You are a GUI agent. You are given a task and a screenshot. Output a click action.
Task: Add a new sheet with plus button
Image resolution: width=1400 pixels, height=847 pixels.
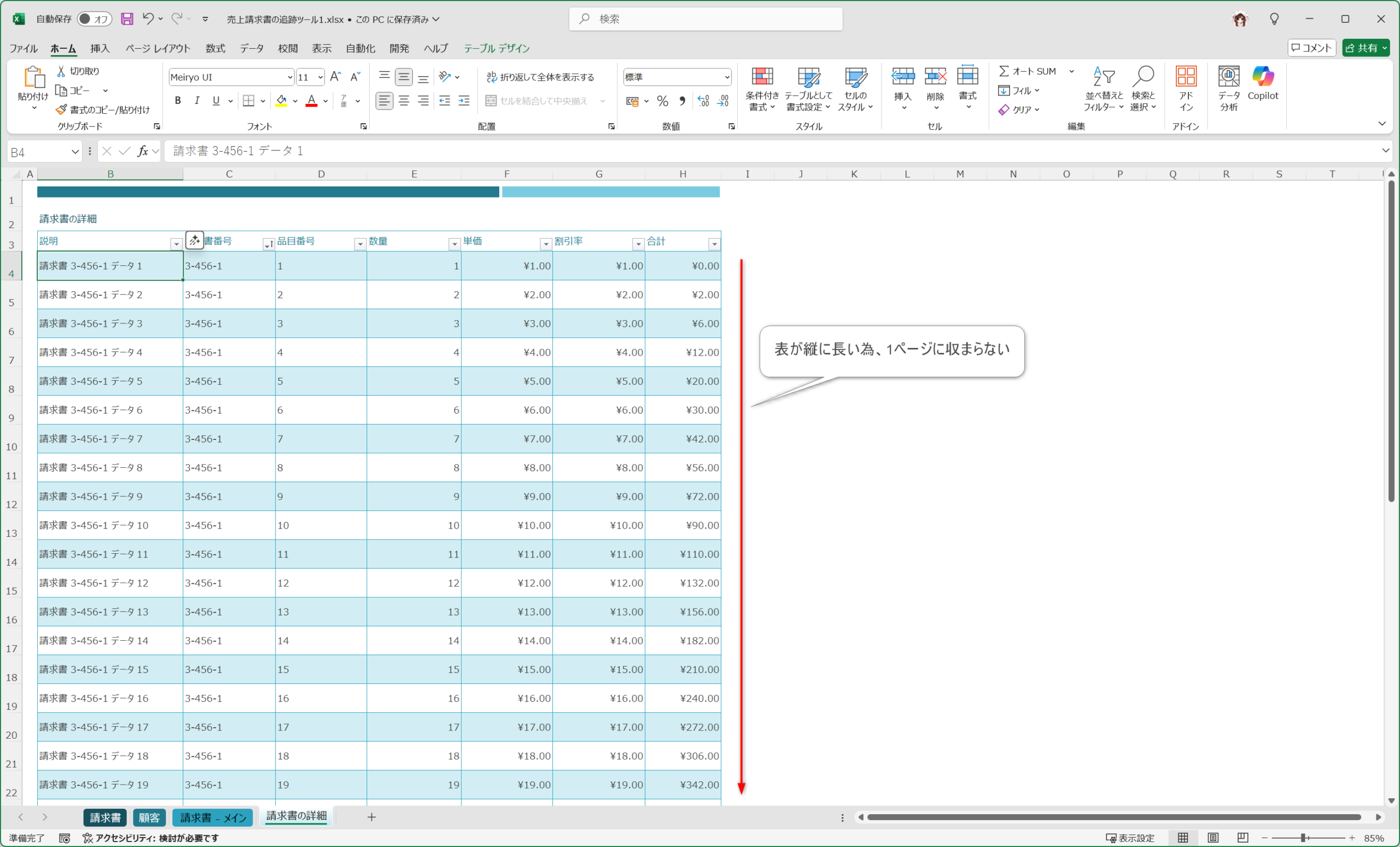point(371,817)
